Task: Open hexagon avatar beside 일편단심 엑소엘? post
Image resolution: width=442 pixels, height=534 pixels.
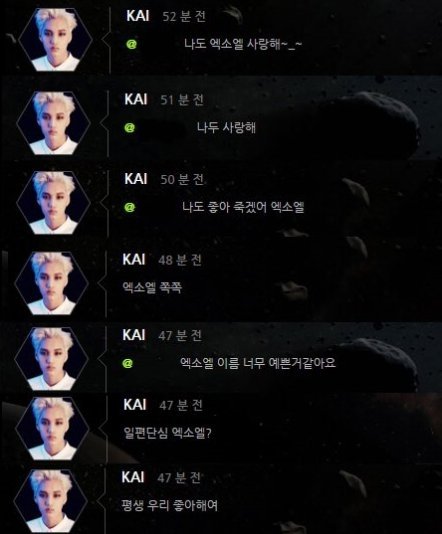Action: (x=52, y=428)
